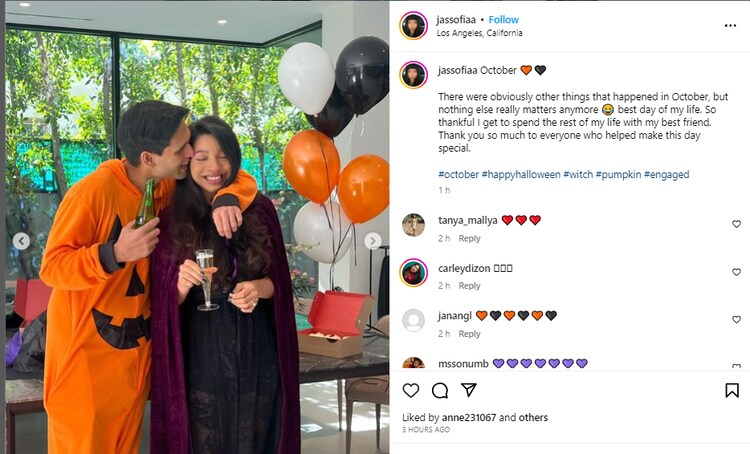Image resolution: width=750 pixels, height=454 pixels.
Task: Open comment bubble icon below post
Action: (440, 390)
